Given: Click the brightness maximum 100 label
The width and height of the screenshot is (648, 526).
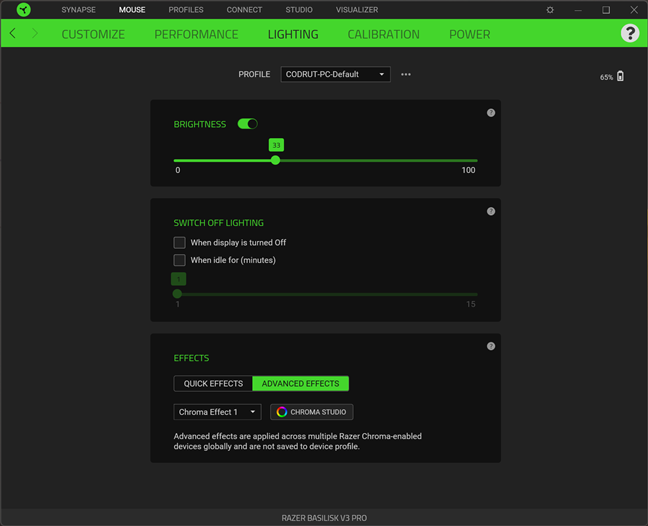Looking at the screenshot, I should [x=468, y=170].
